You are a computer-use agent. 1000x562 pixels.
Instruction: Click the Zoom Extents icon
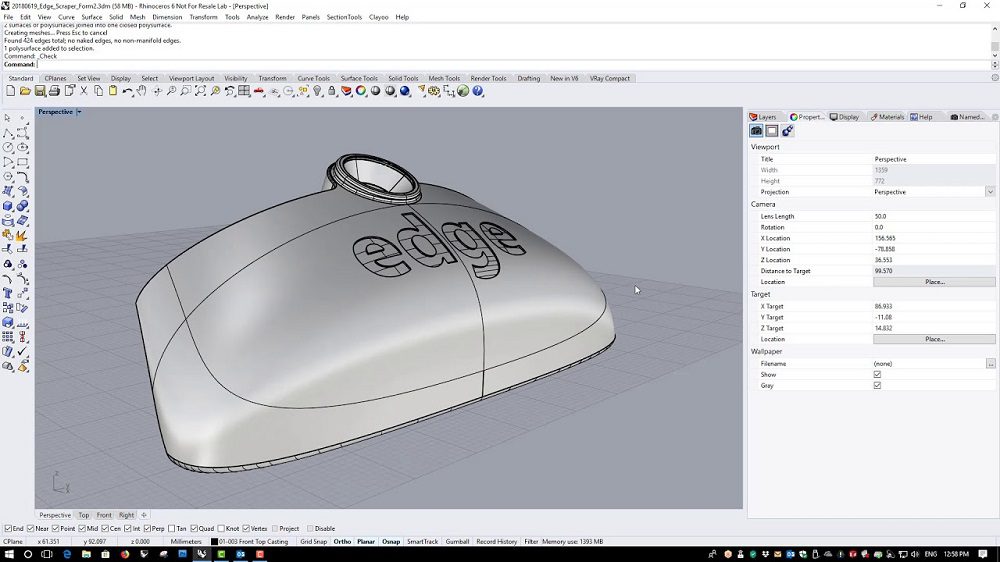pyautogui.click(x=200, y=91)
